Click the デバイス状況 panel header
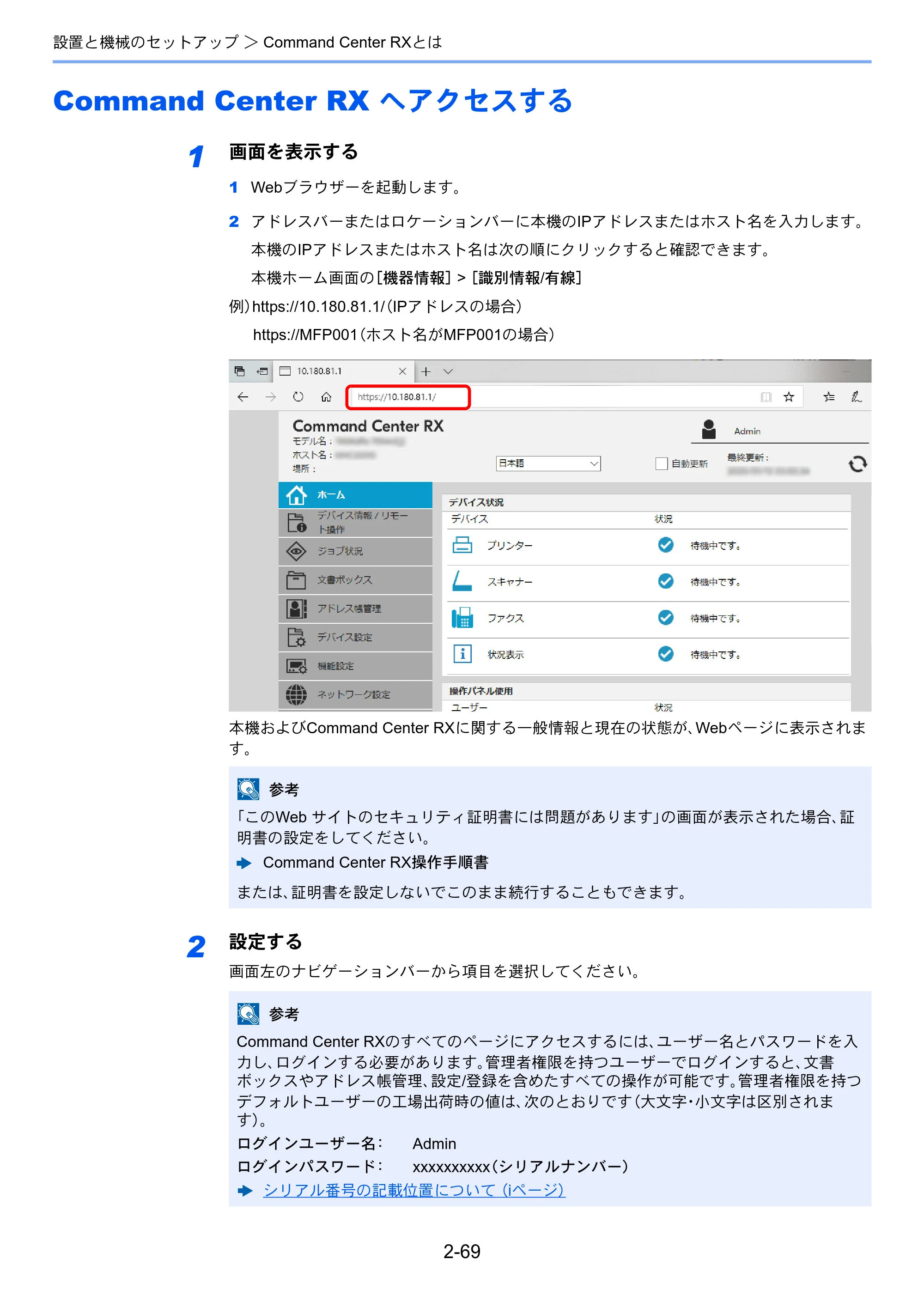The image size is (924, 1308). point(646,502)
